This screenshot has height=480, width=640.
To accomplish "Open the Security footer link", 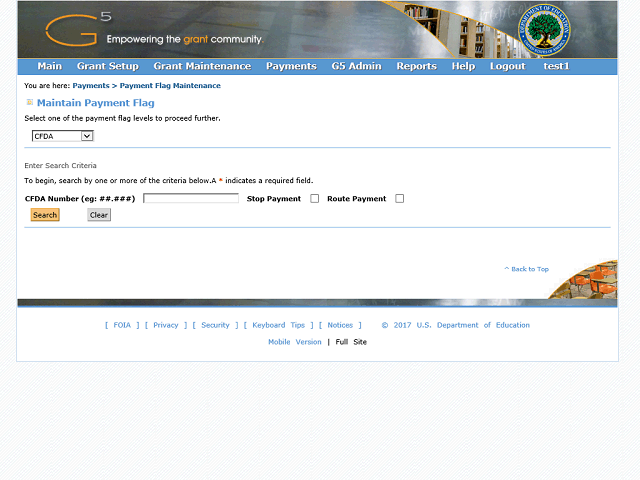I will click(215, 325).
